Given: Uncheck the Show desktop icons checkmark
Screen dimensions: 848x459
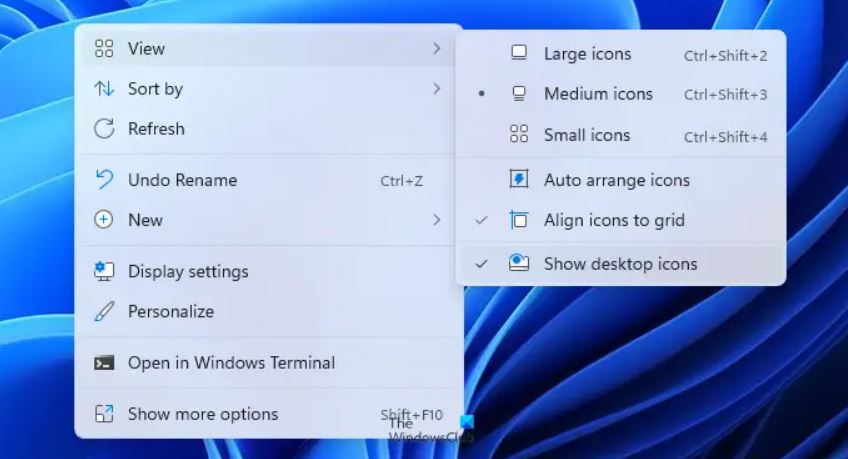Looking at the screenshot, I should click(481, 264).
